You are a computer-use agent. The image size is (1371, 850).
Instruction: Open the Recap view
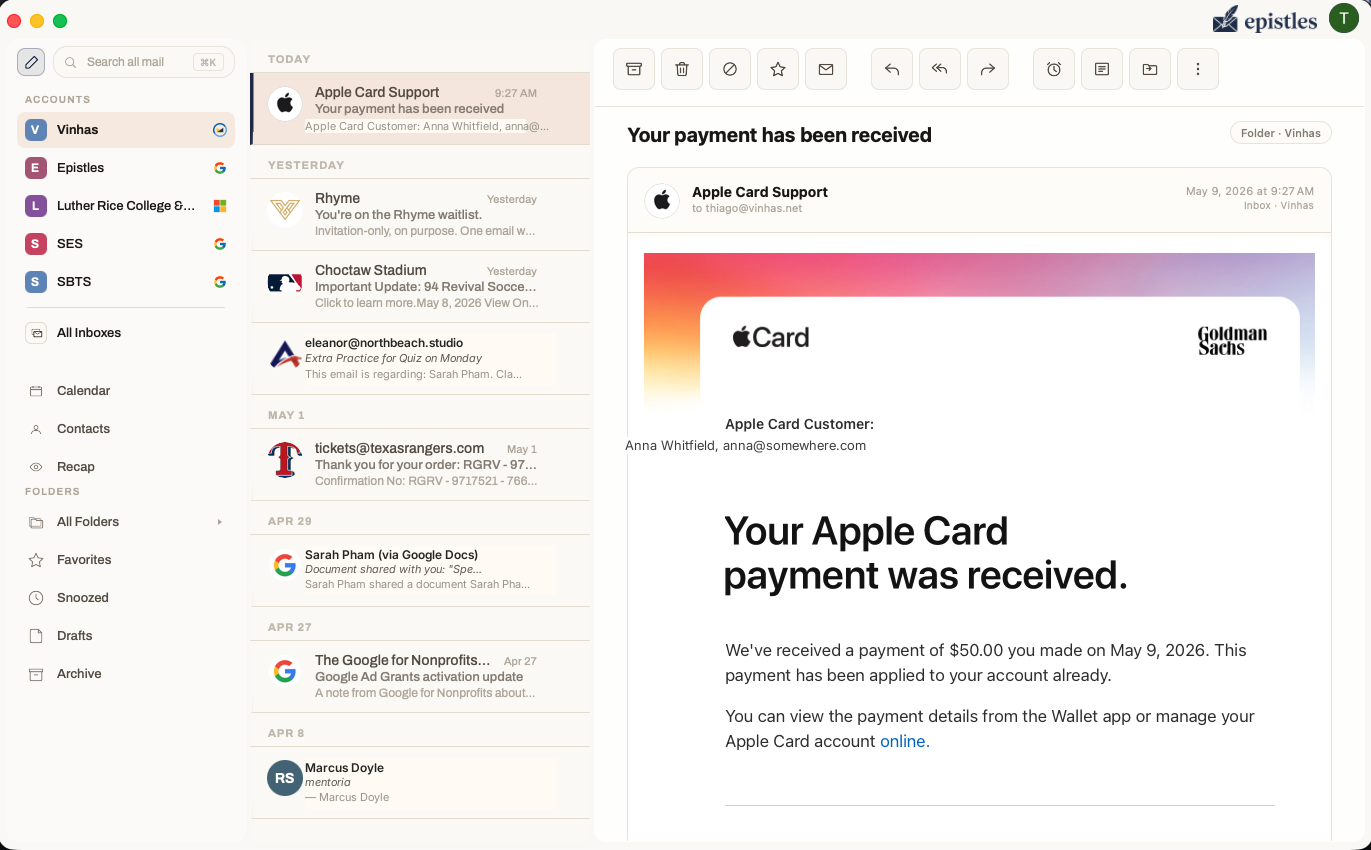(x=126, y=467)
